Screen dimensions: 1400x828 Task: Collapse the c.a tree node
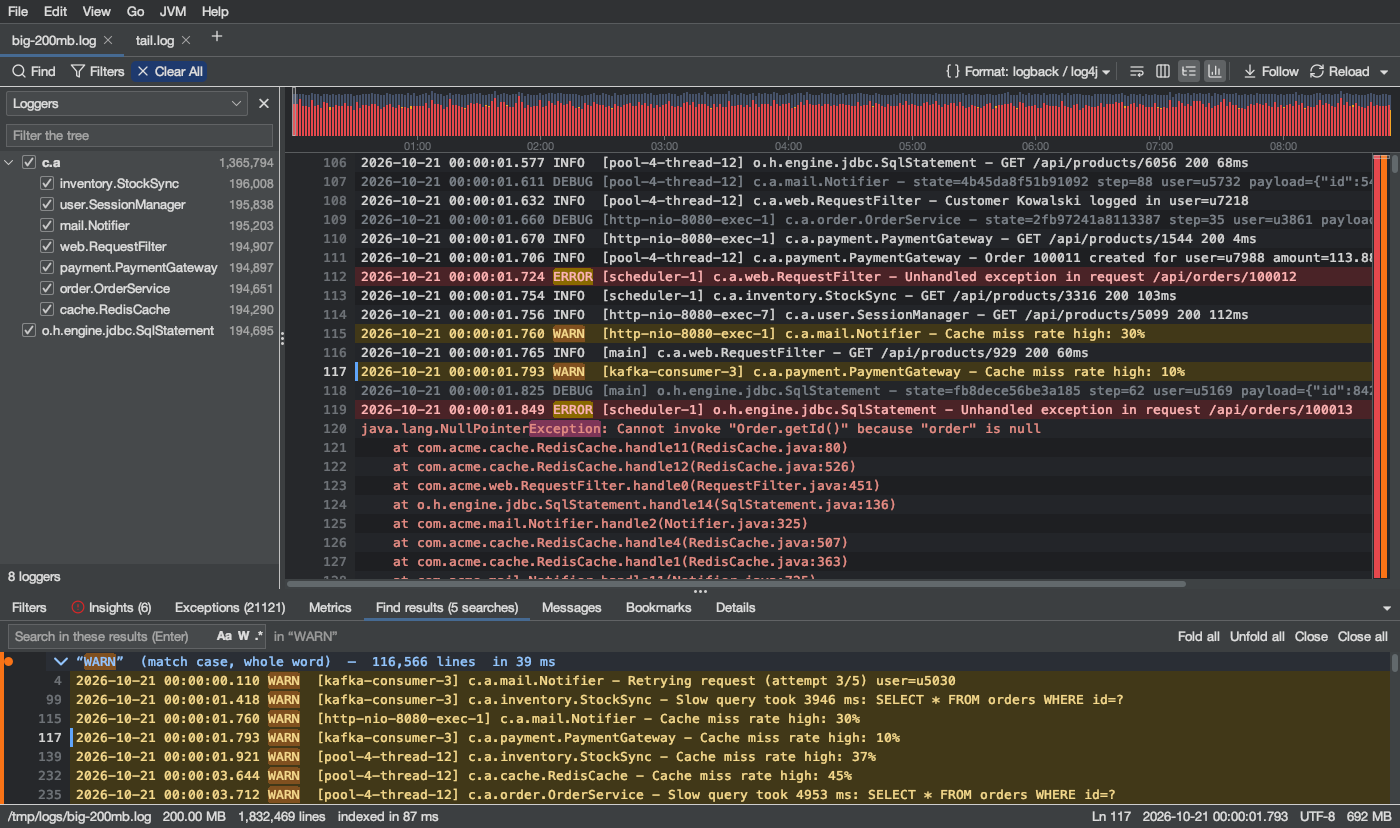pos(10,162)
